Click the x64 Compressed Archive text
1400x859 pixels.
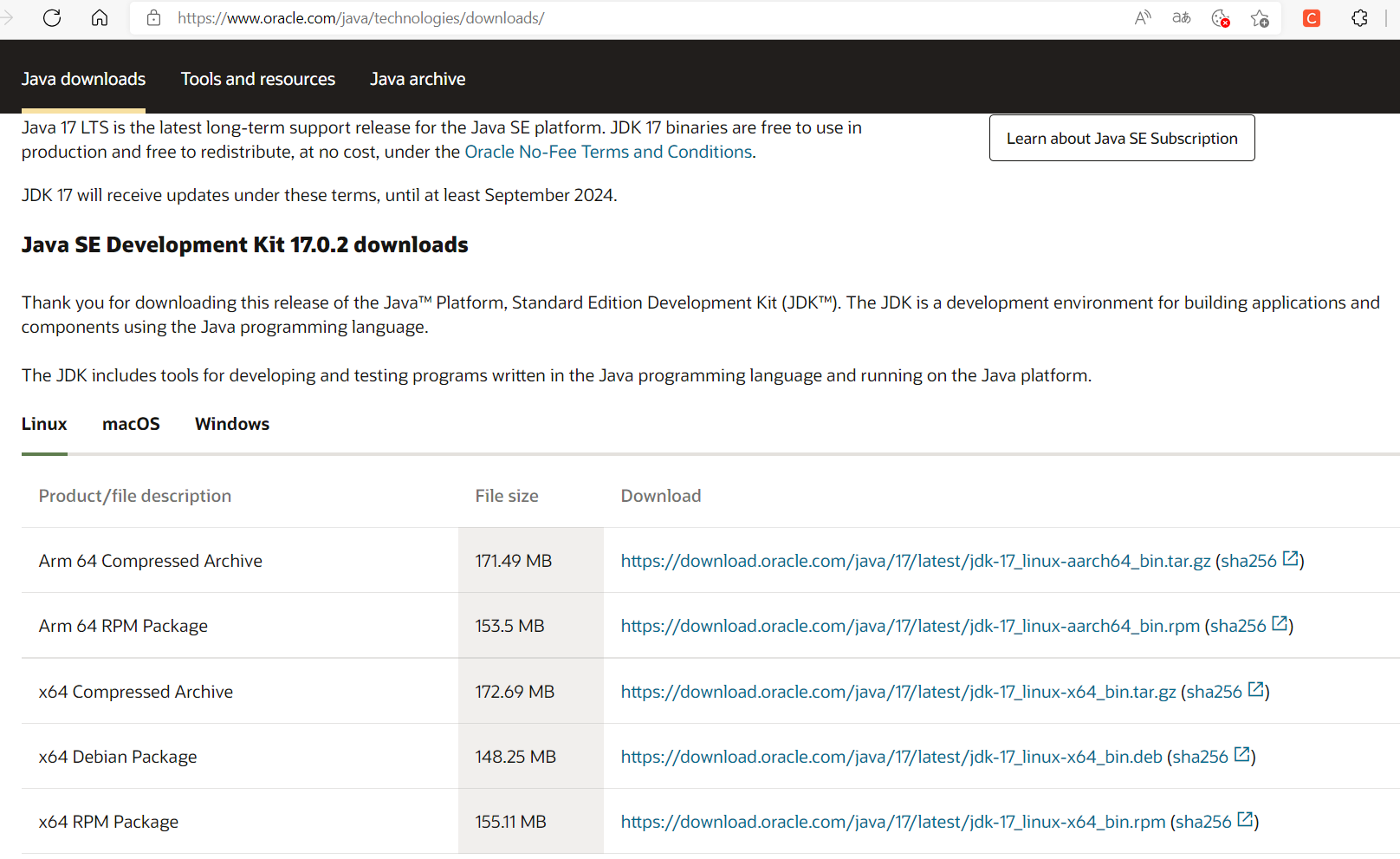pyautogui.click(x=136, y=692)
